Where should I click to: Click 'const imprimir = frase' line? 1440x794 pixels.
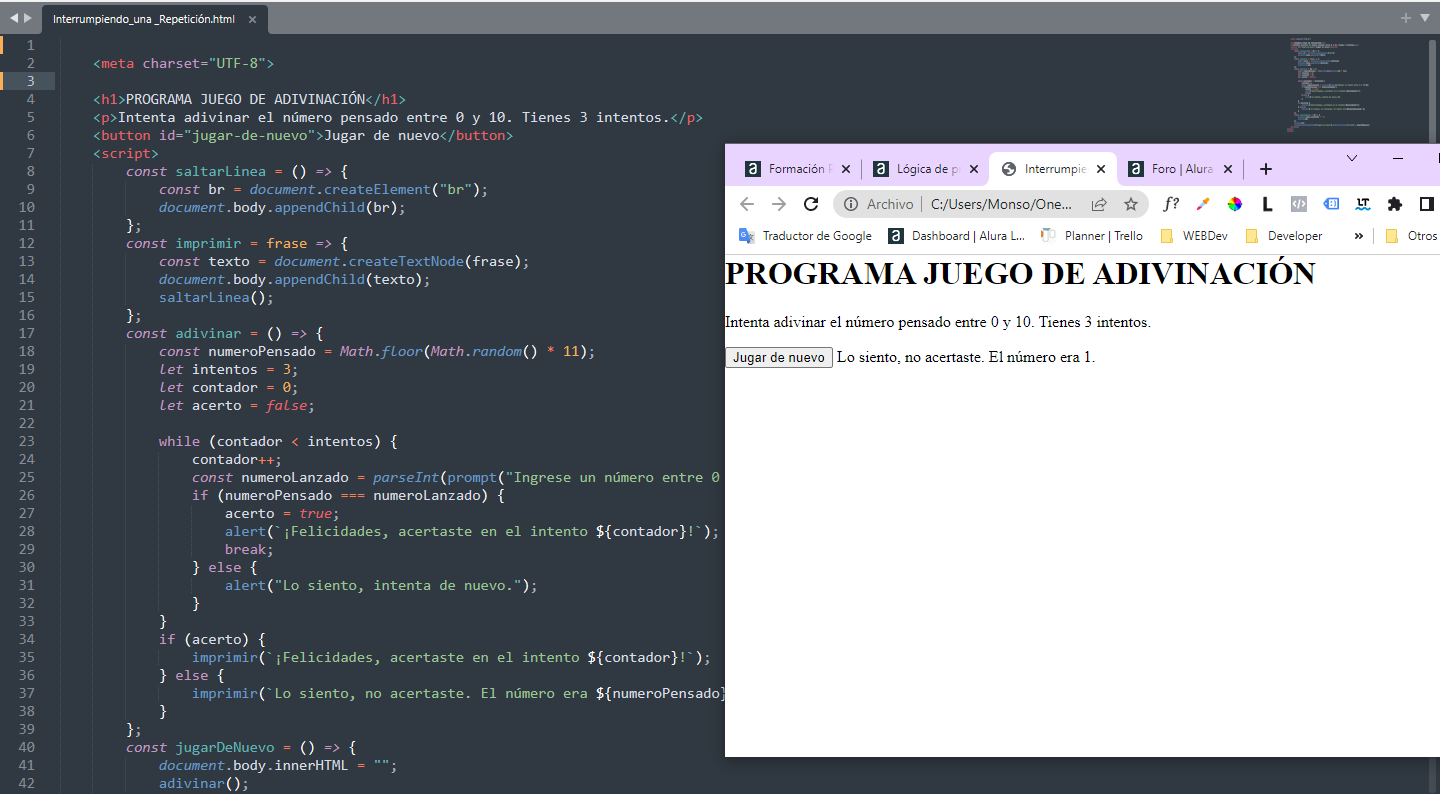(x=237, y=243)
